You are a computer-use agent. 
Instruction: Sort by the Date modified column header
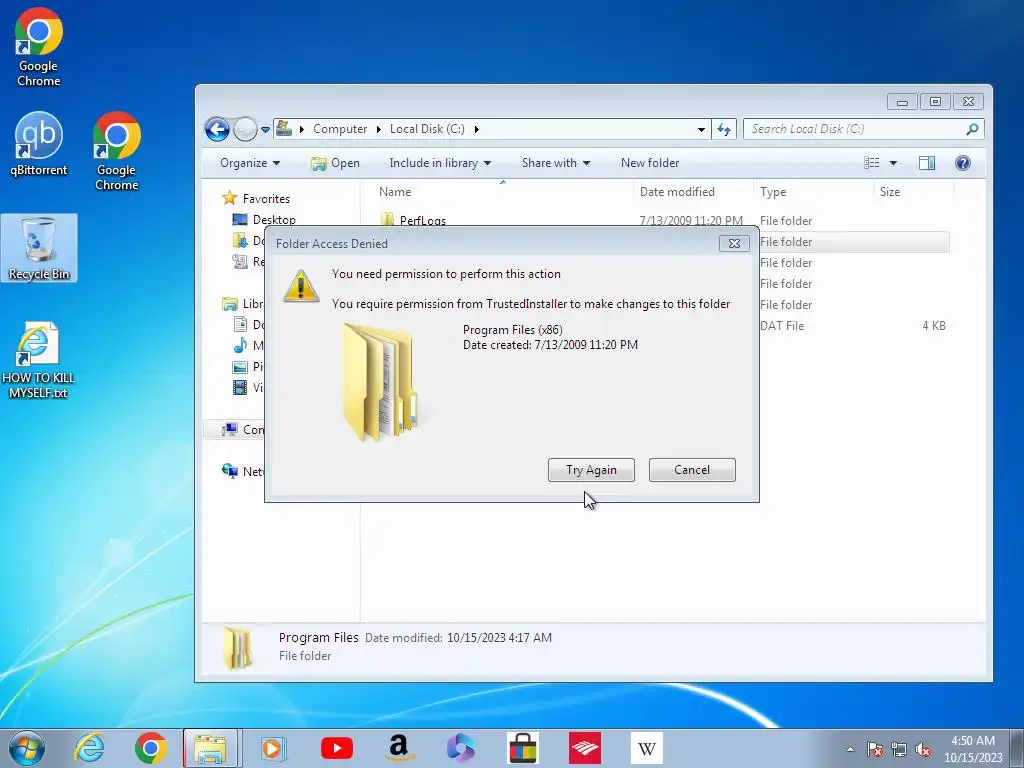click(x=677, y=191)
